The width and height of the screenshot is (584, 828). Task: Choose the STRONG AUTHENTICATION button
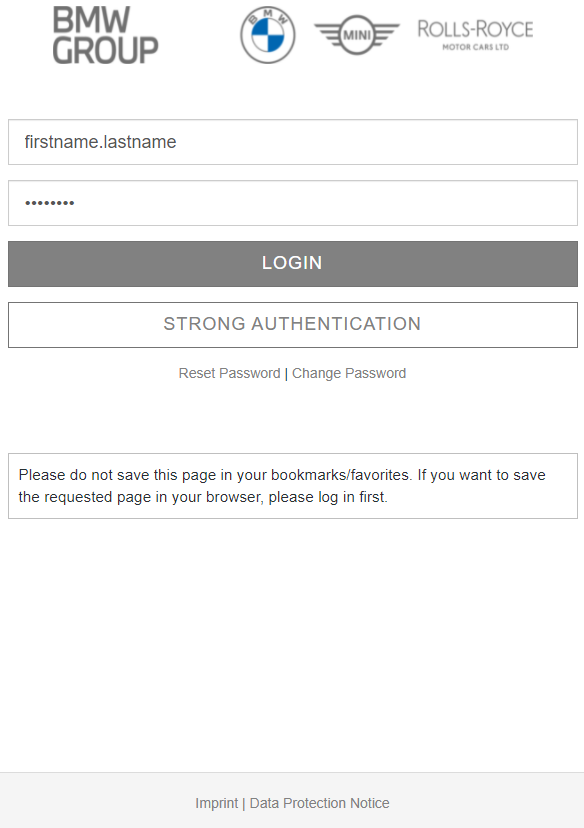[293, 325]
